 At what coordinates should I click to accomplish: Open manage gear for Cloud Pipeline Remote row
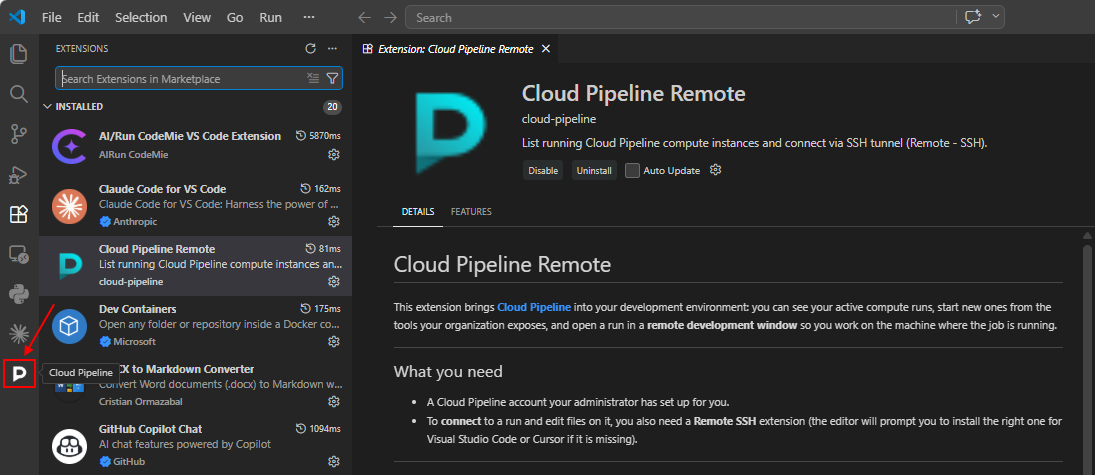[334, 282]
